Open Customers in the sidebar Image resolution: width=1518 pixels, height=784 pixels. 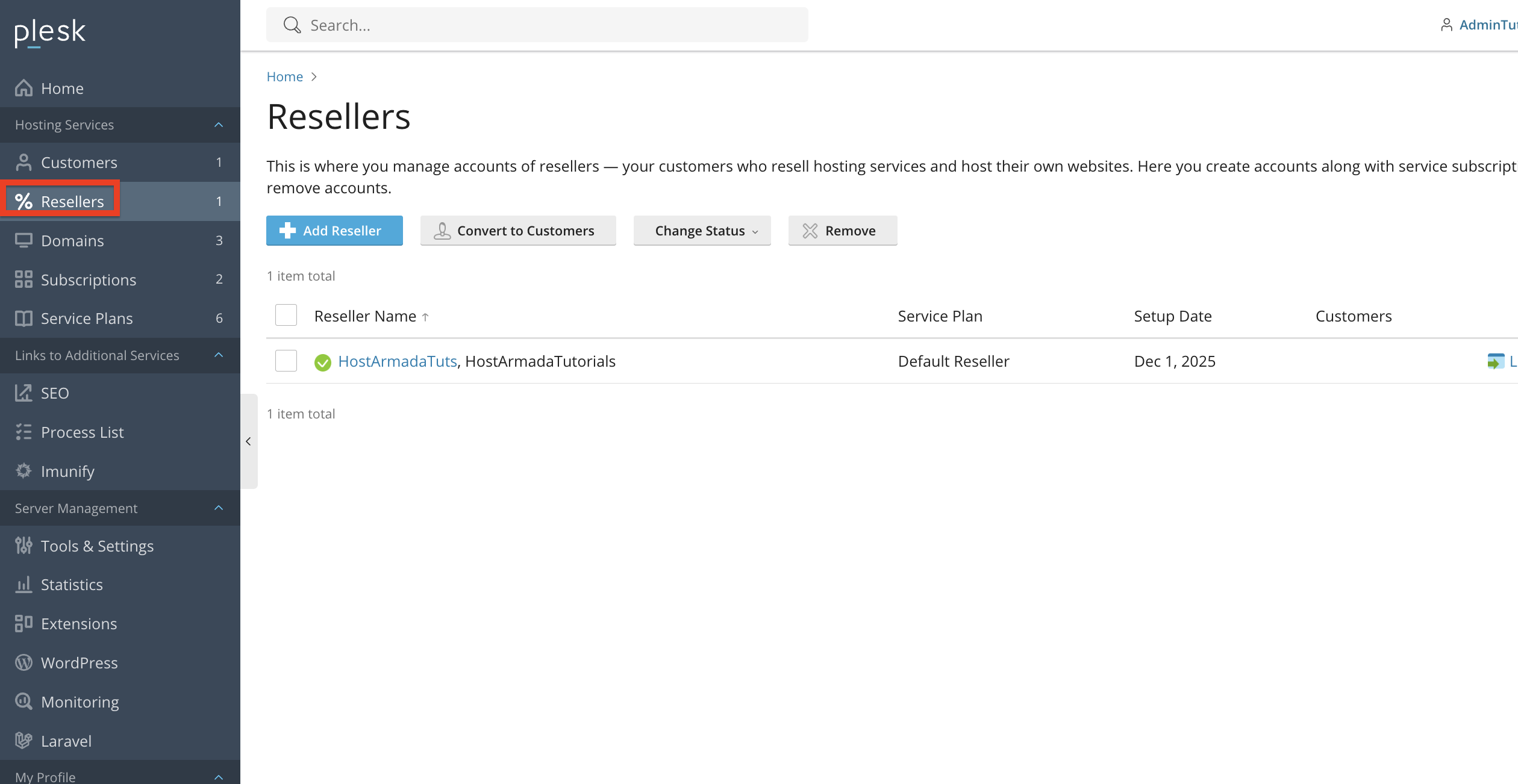tap(120, 163)
